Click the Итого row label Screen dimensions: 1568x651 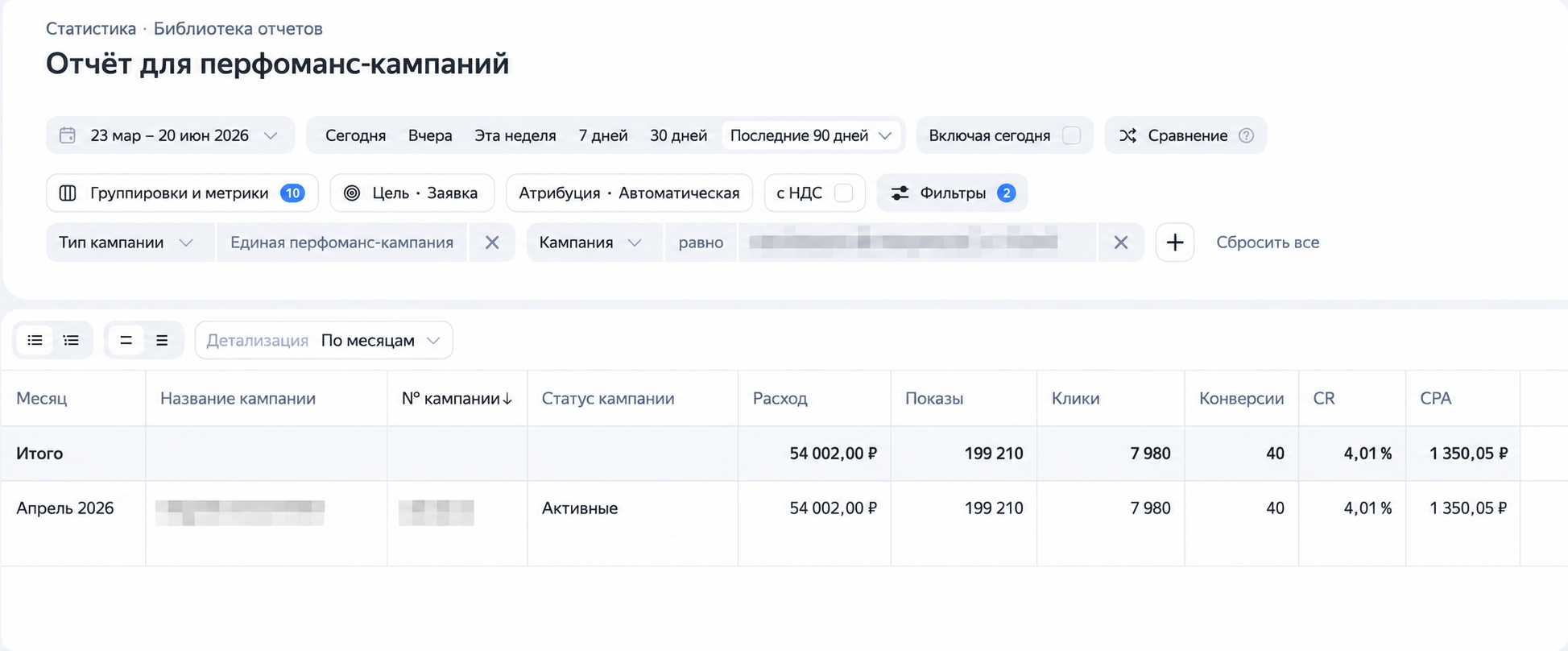pyautogui.click(x=39, y=454)
